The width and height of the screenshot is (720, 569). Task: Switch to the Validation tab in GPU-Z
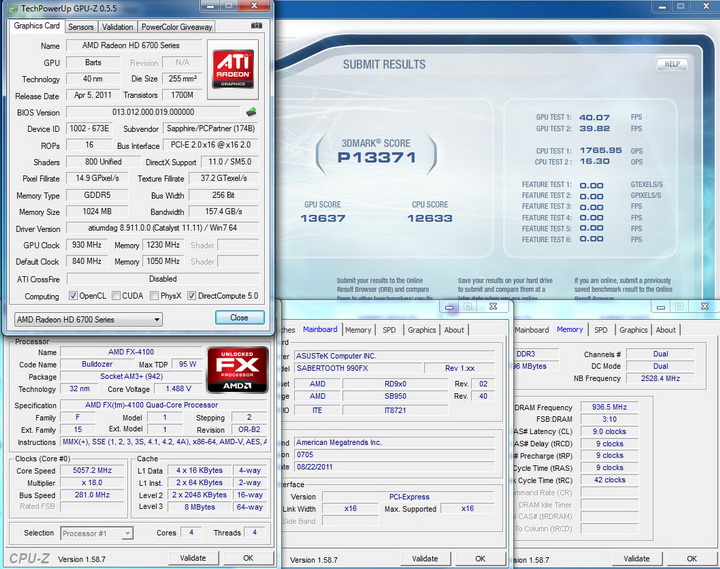pyautogui.click(x=117, y=27)
